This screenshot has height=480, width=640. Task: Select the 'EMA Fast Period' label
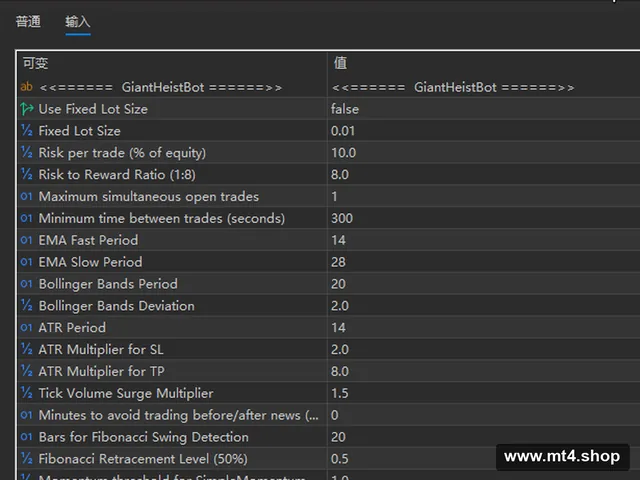pyautogui.click(x=88, y=240)
